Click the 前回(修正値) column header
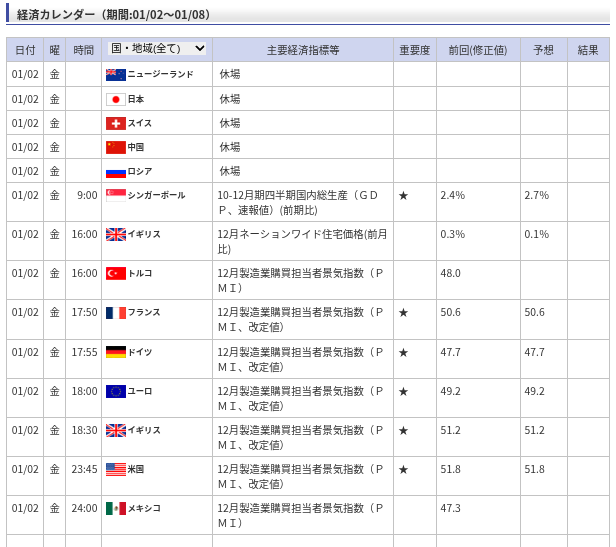Image resolution: width=616 pixels, height=547 pixels. [x=477, y=50]
